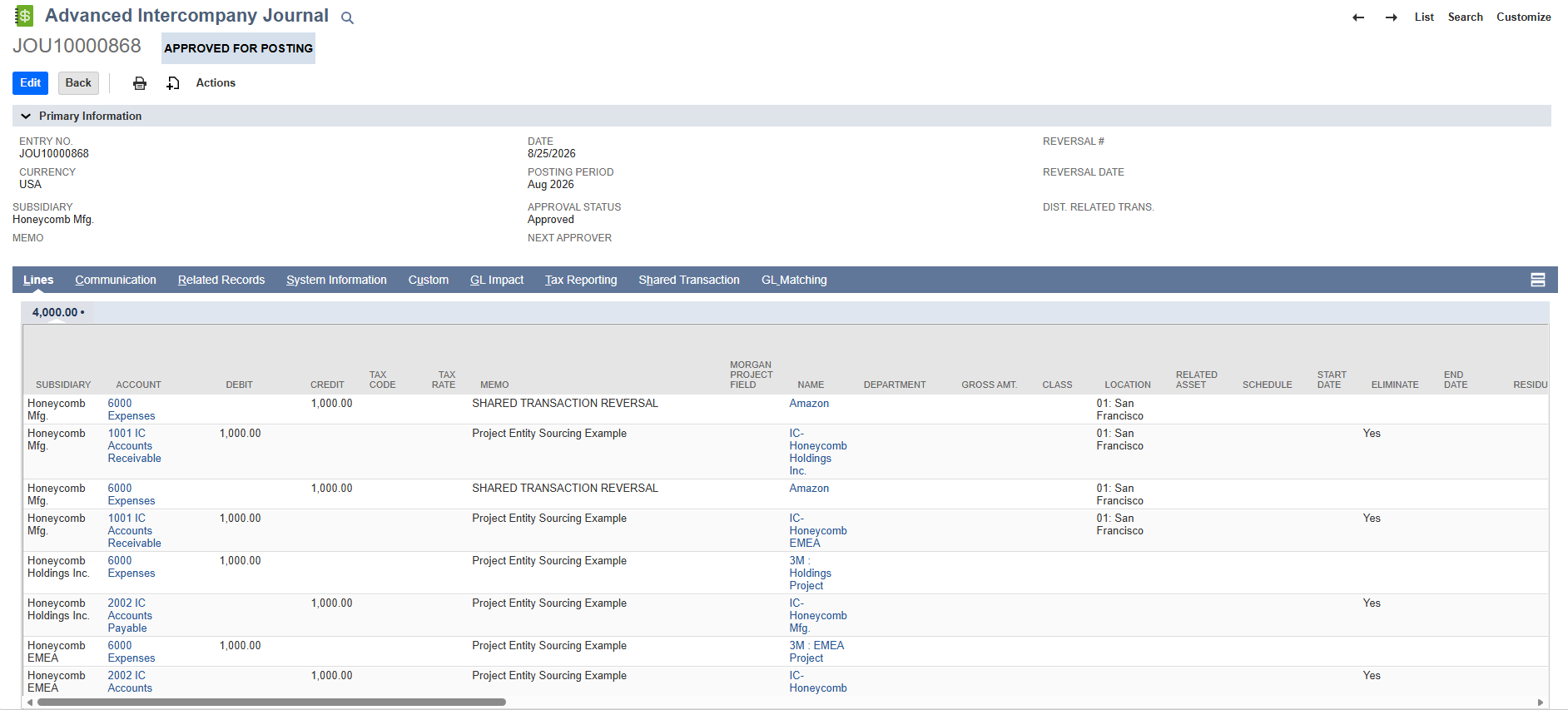
Task: Click the 4,000.00 total above the lines table
Action: coord(55,313)
